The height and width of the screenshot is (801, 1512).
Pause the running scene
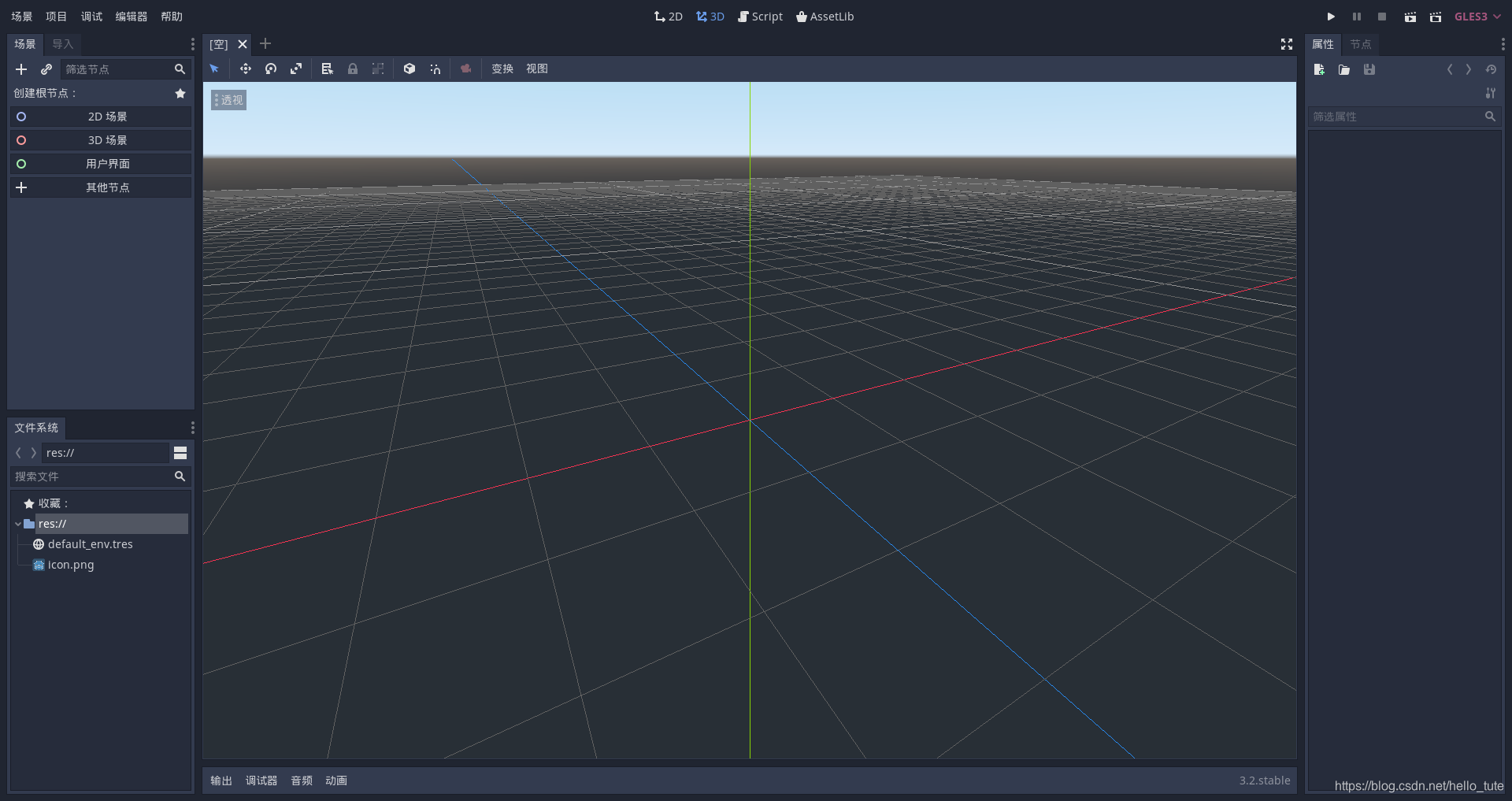click(x=1357, y=17)
